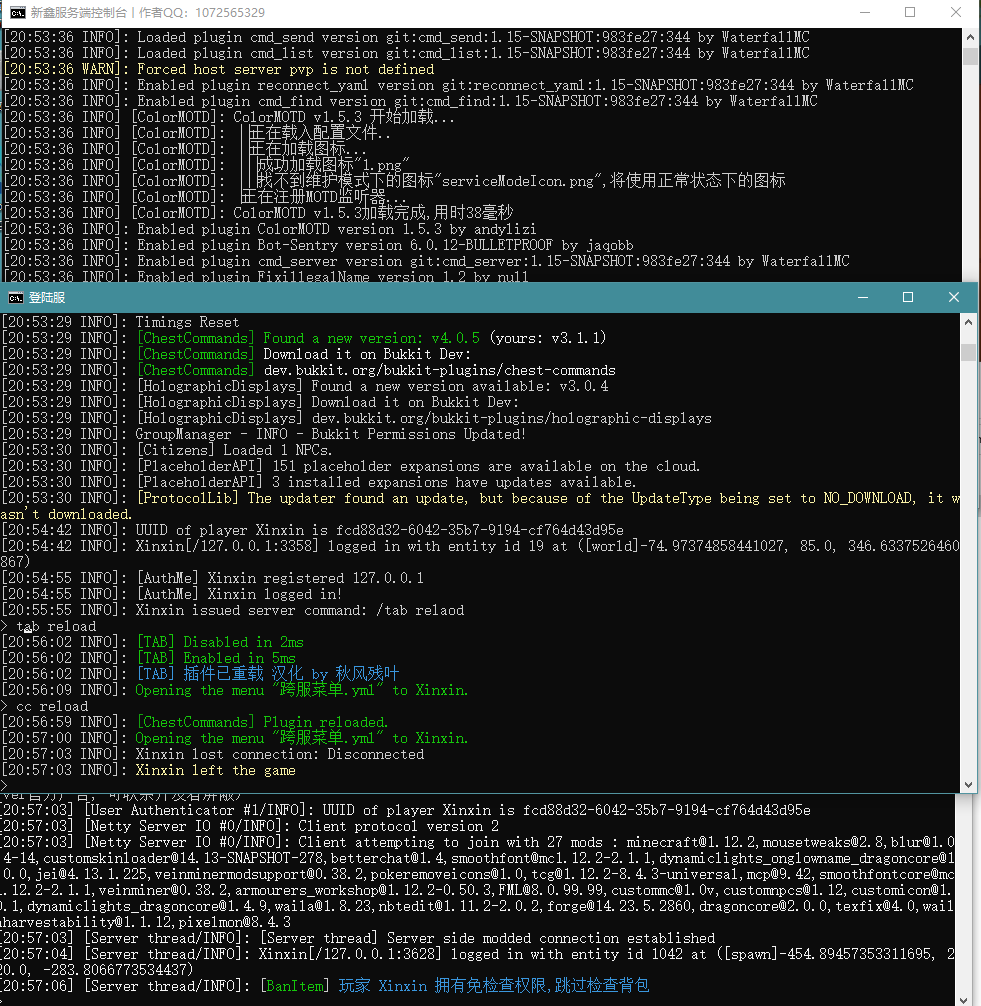981x1006 pixels.
Task: Click scrollbar thumb in 新鑫服务端控制台 window
Action: point(970,57)
